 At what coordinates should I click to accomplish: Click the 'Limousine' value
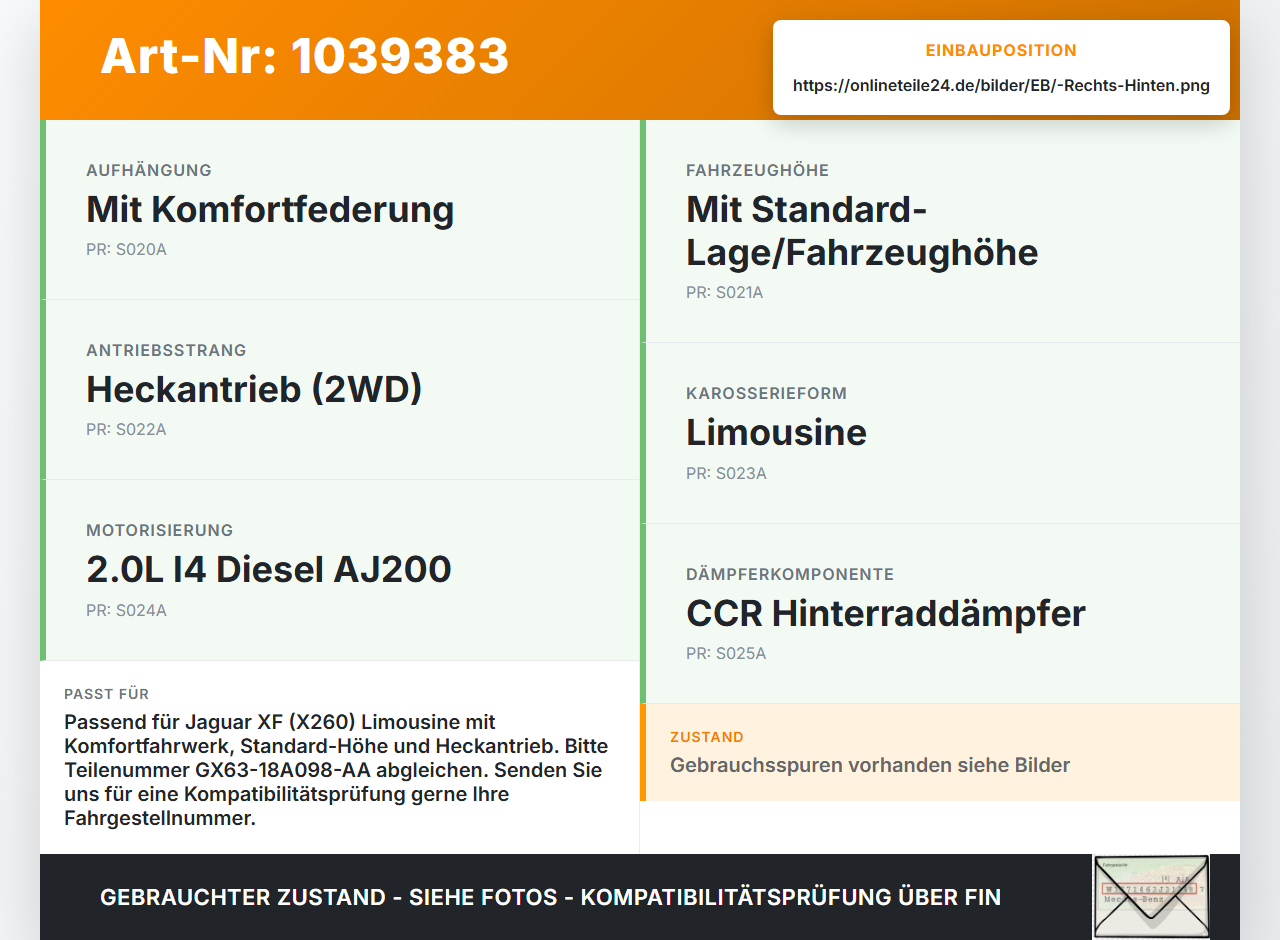click(x=776, y=432)
